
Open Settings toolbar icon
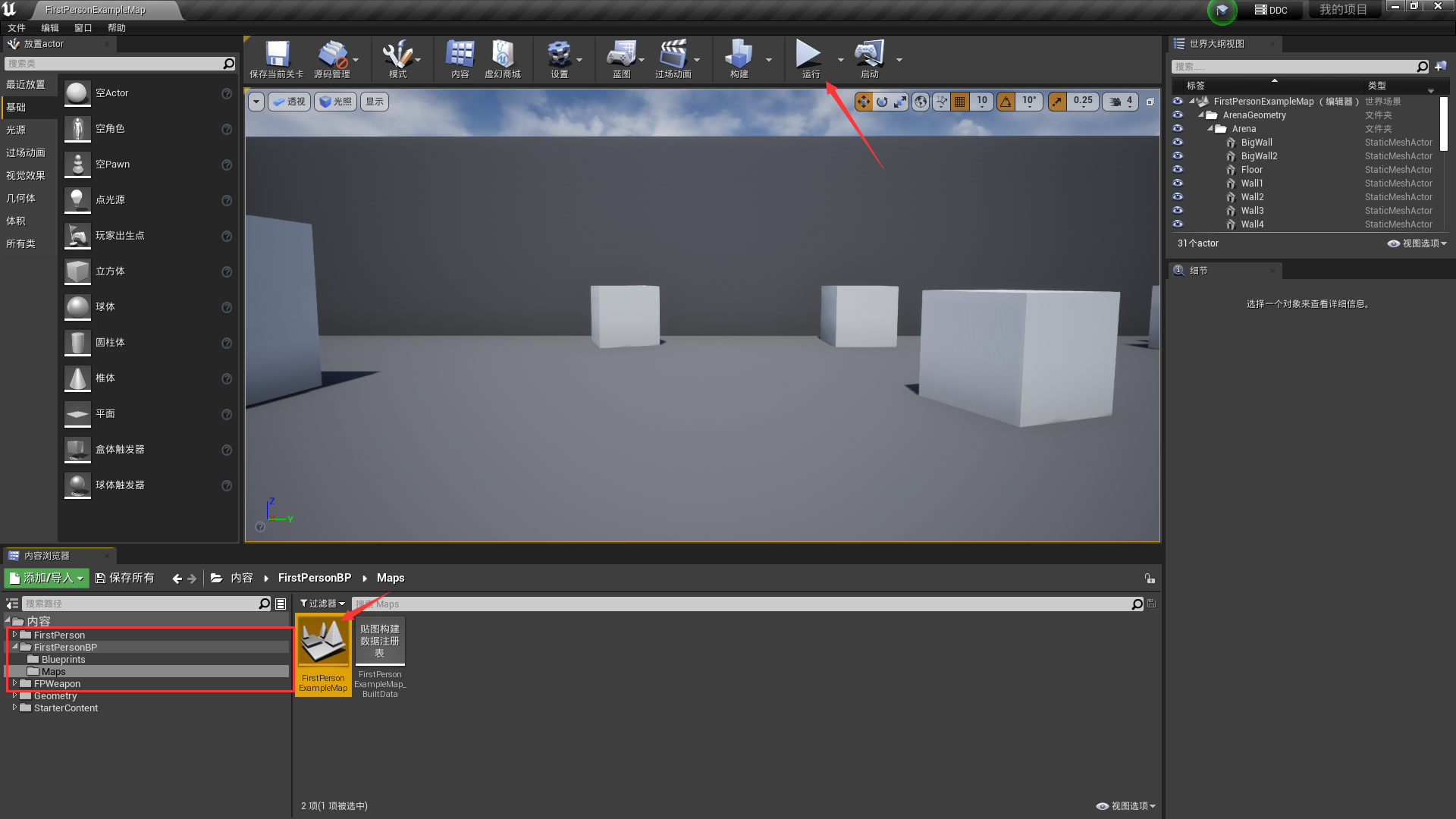click(x=560, y=59)
